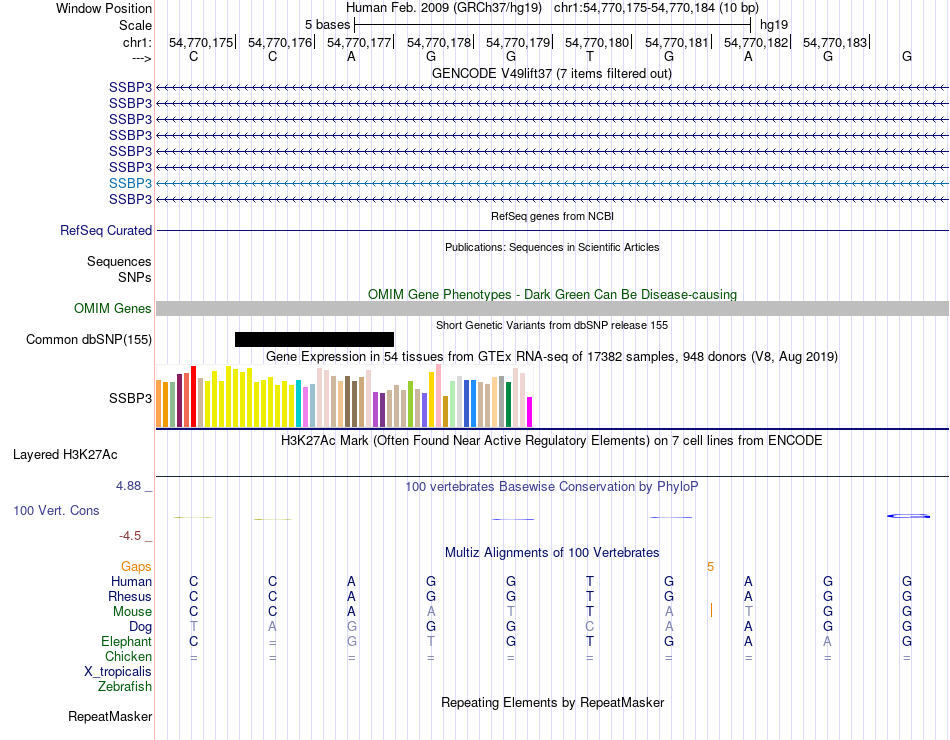
Task: Click the 'Human' species label
Action: (131, 581)
